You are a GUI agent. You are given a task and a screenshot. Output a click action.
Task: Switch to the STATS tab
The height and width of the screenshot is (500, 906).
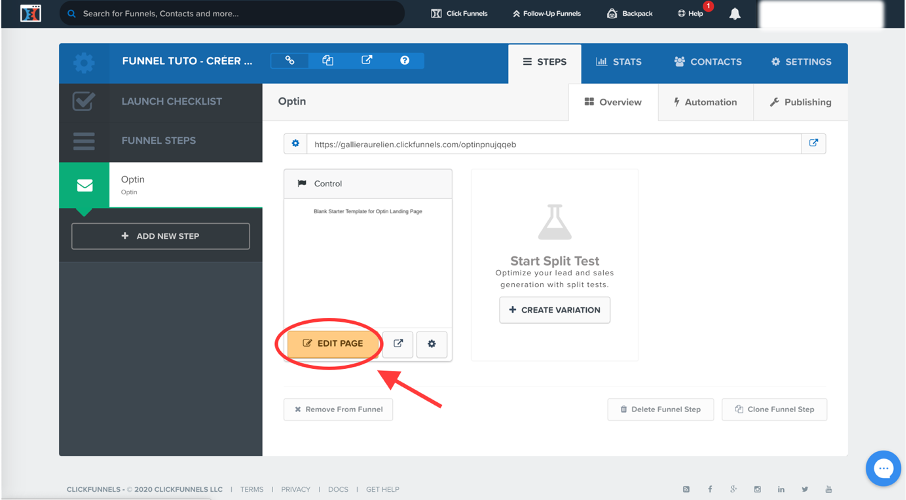pos(619,62)
